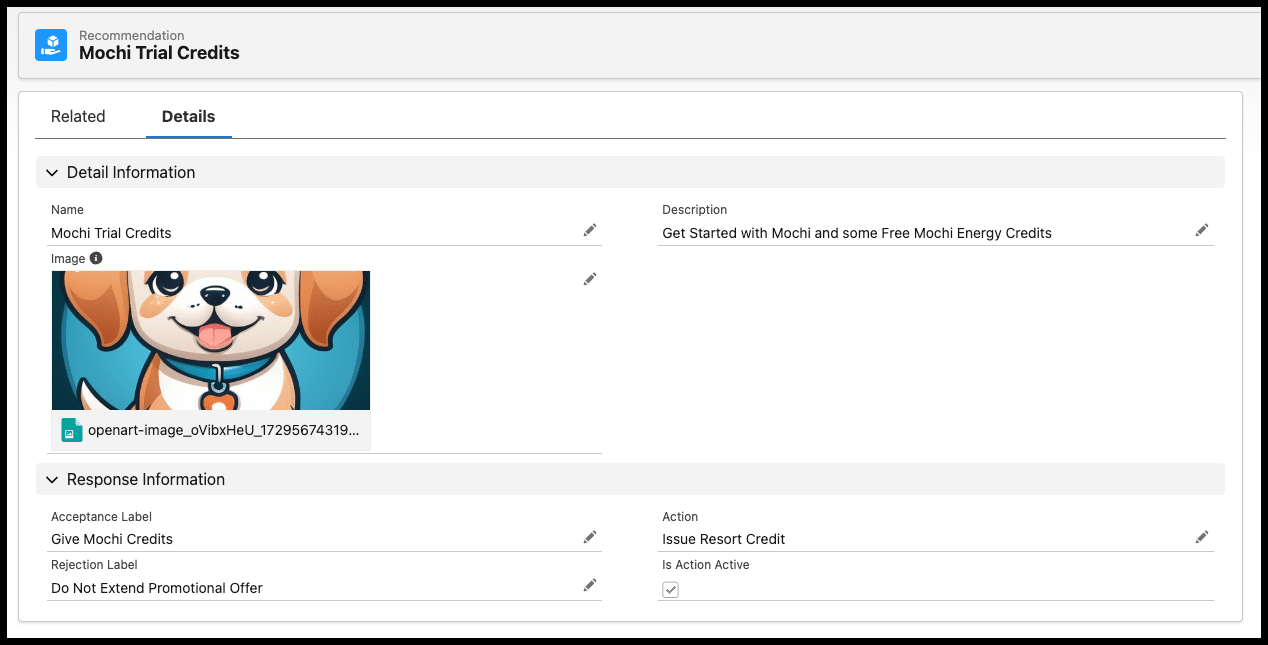Open the Mochi puppy image thumbnail
Viewport: 1268px width, 645px height.
(211, 340)
